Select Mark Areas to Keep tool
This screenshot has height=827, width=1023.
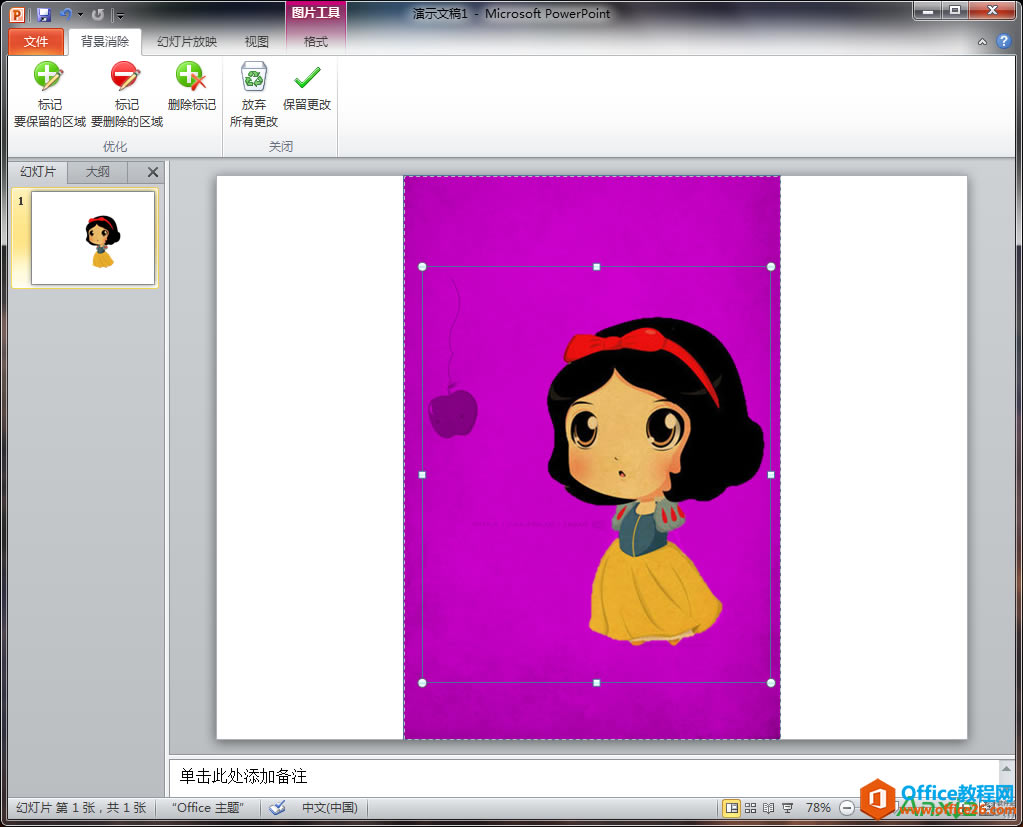[50, 94]
